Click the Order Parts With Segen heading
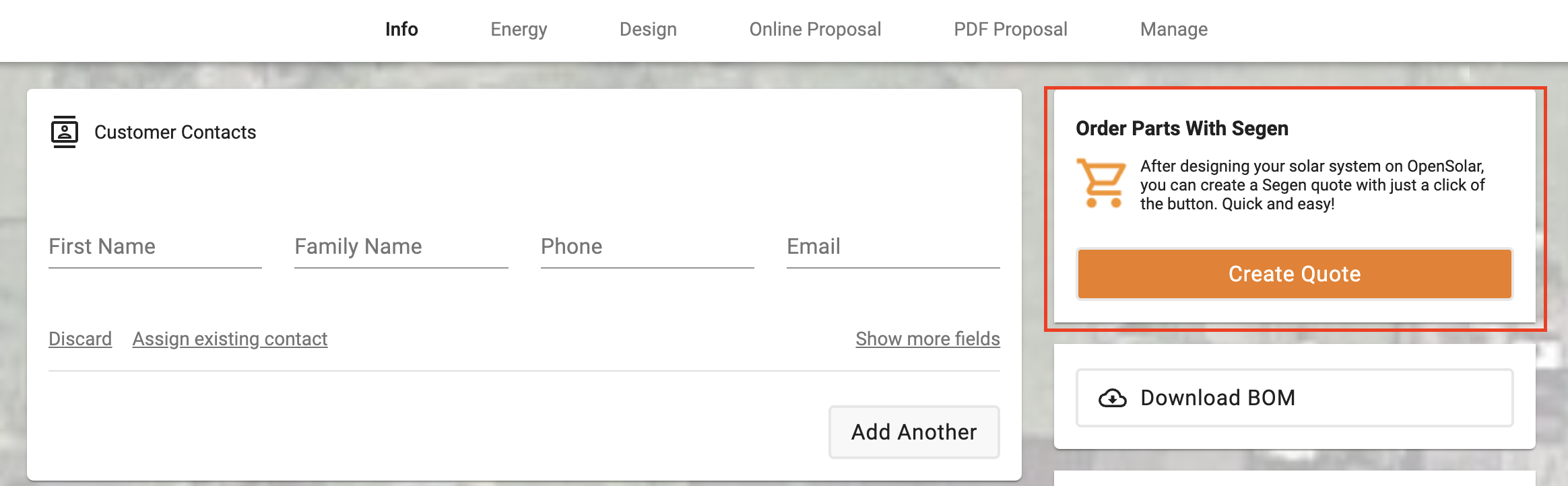The height and width of the screenshot is (486, 1568). point(1182,128)
